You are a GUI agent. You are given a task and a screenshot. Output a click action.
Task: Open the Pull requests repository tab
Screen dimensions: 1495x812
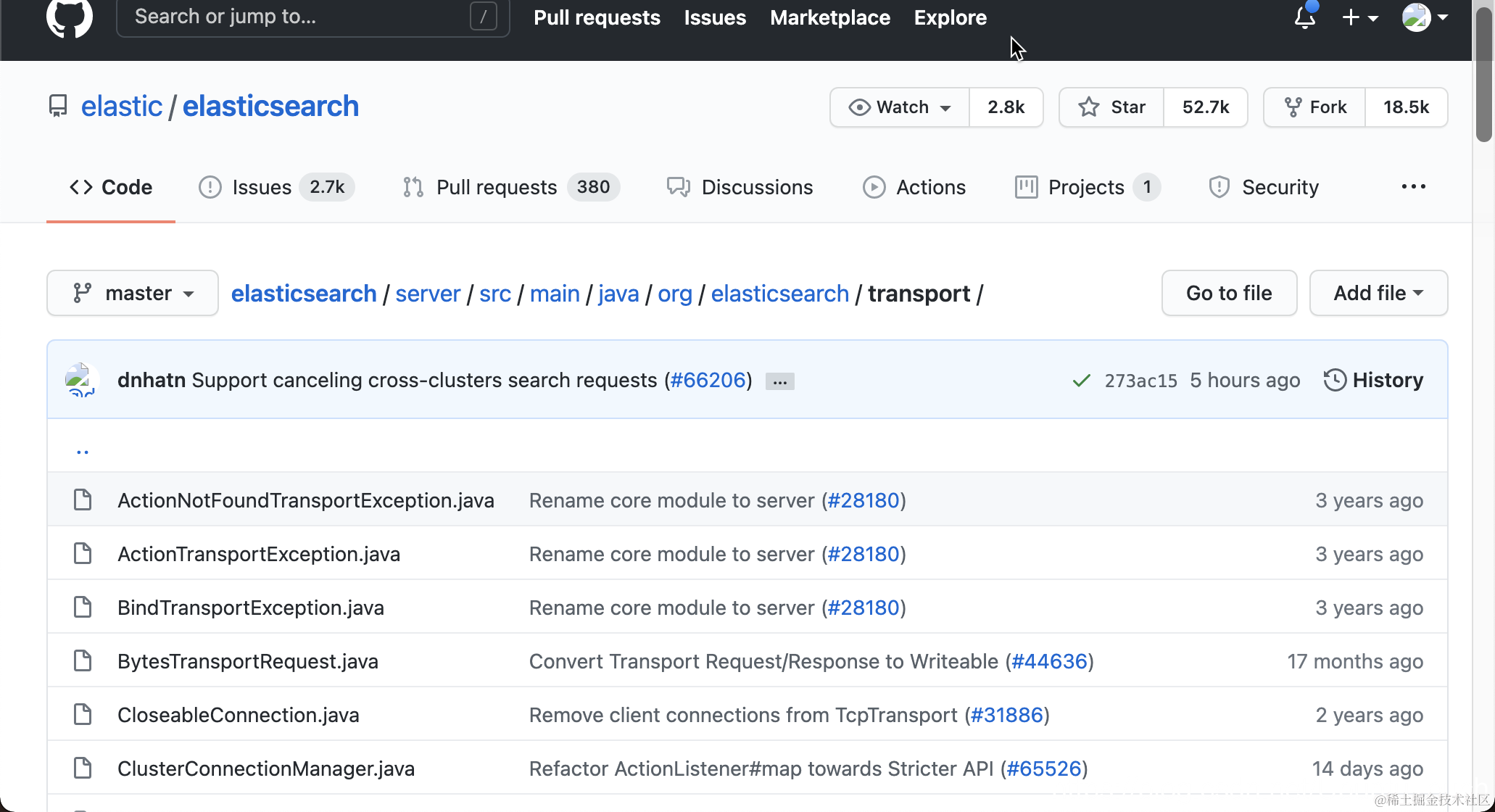511,187
